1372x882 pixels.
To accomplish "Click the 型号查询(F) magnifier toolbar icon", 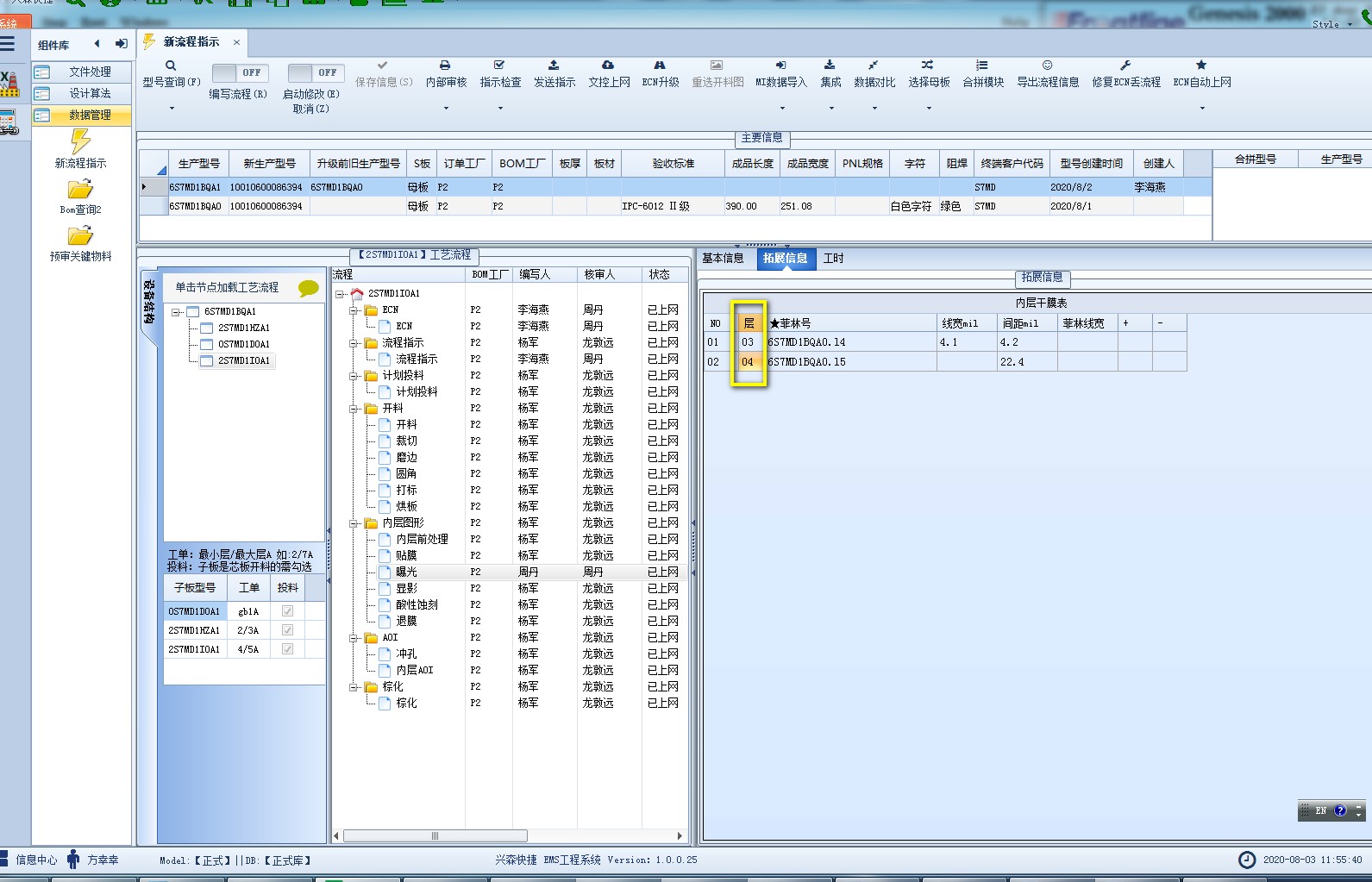I will [x=171, y=66].
